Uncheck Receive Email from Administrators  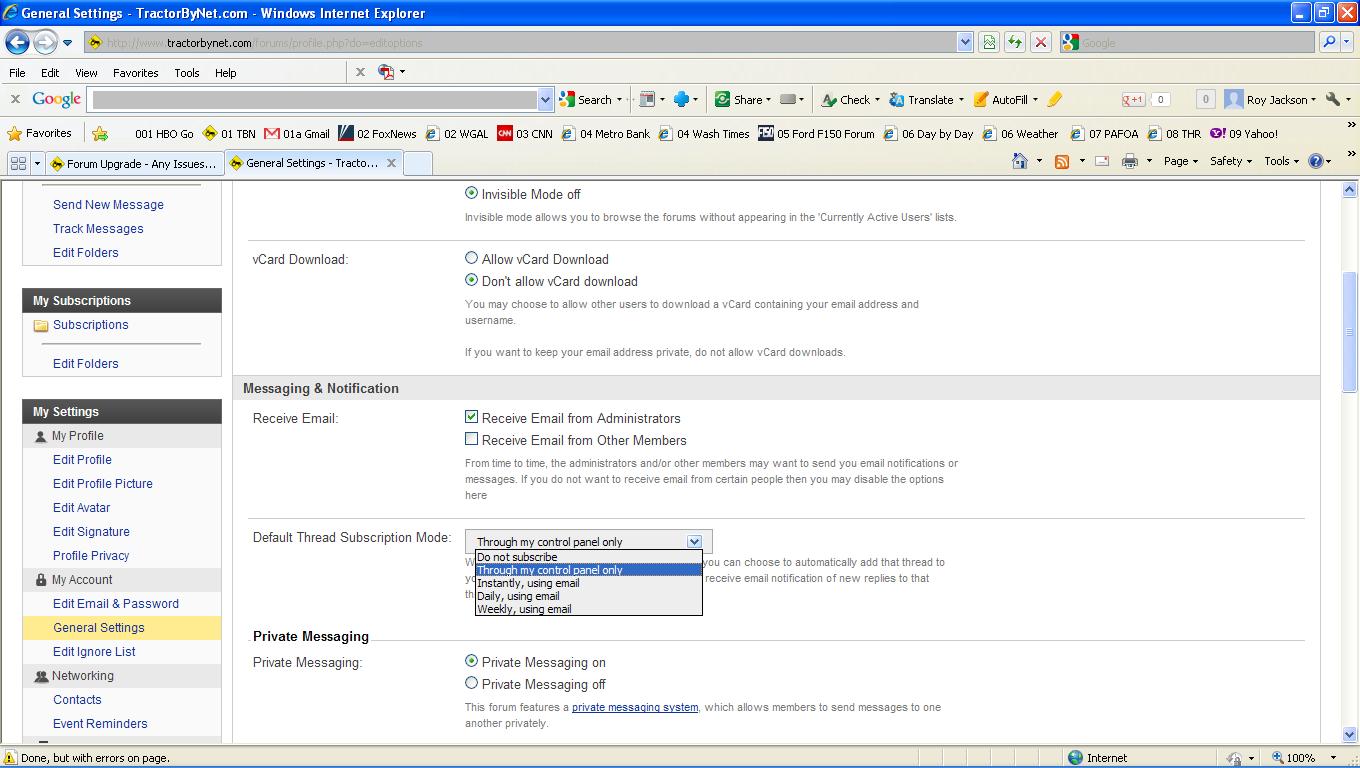(472, 418)
